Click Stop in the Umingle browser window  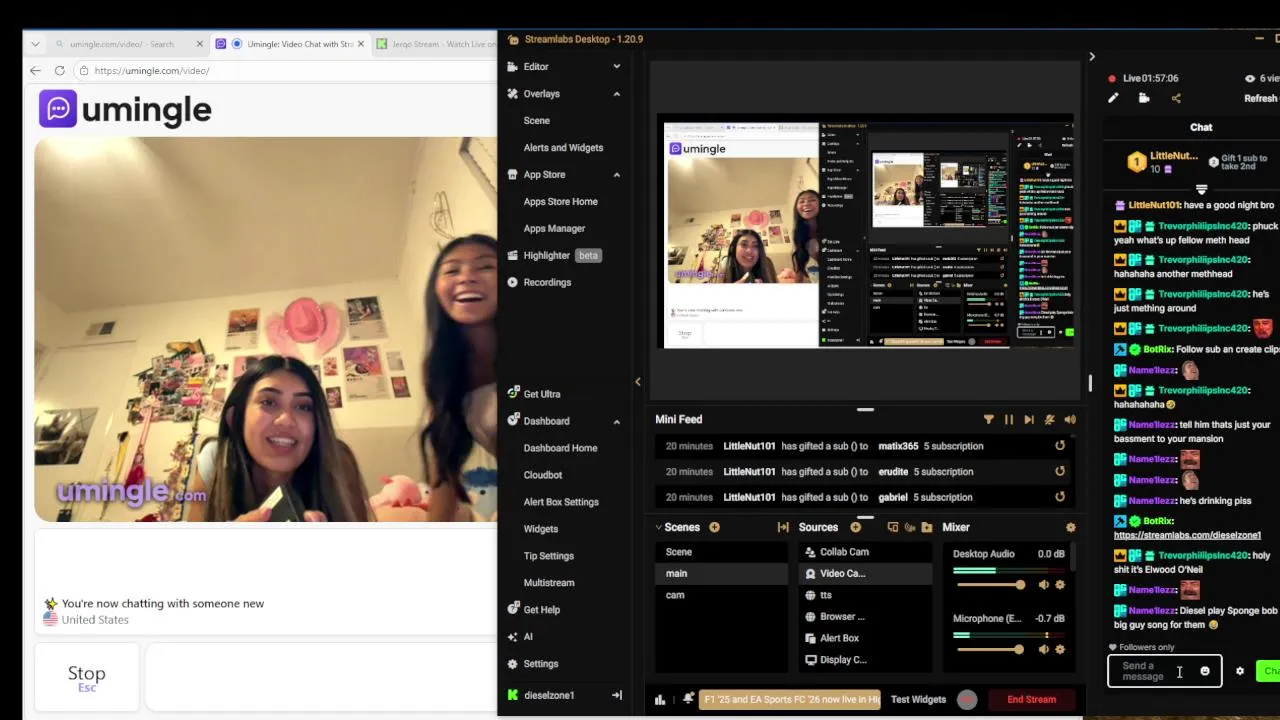86,676
